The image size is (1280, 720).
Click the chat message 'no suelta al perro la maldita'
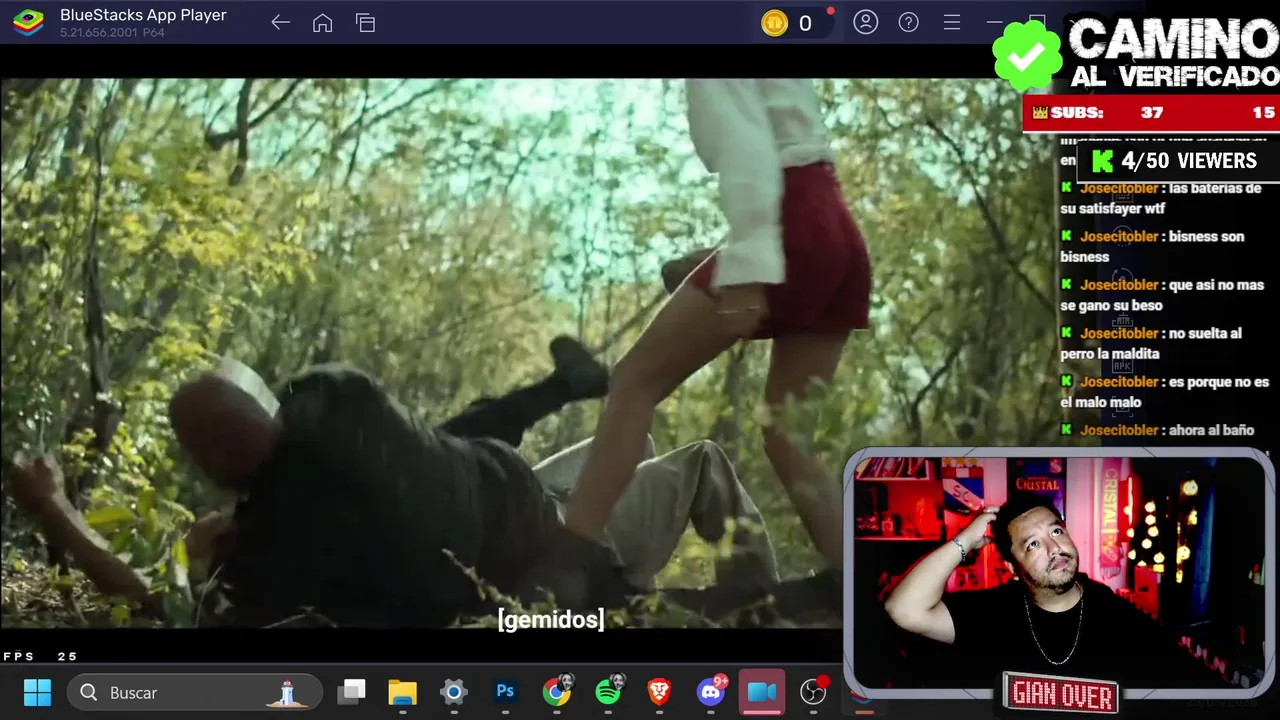pos(1151,343)
